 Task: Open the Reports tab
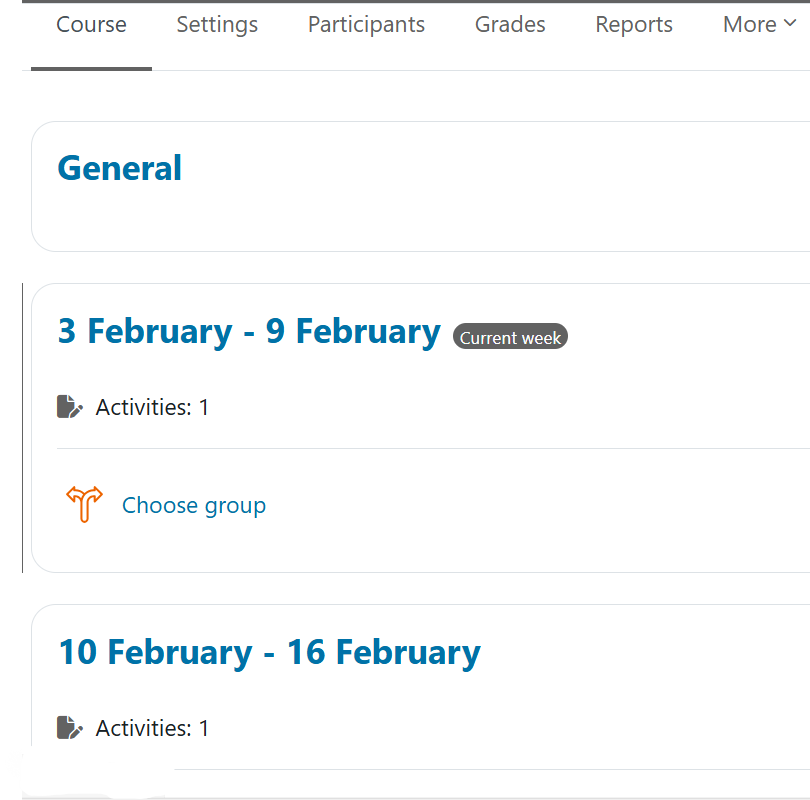point(634,25)
